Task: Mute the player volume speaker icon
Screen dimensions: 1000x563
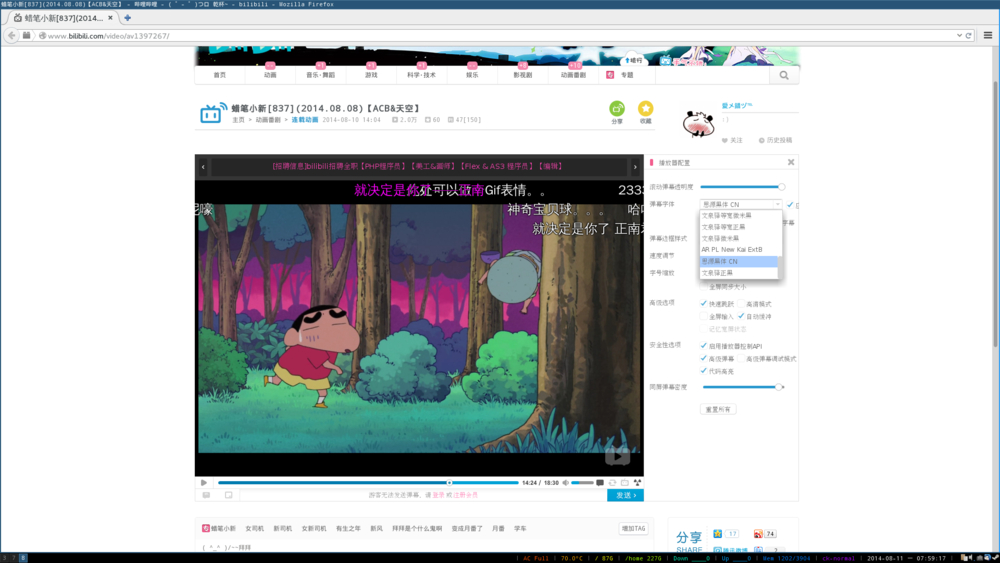Action: click(566, 483)
